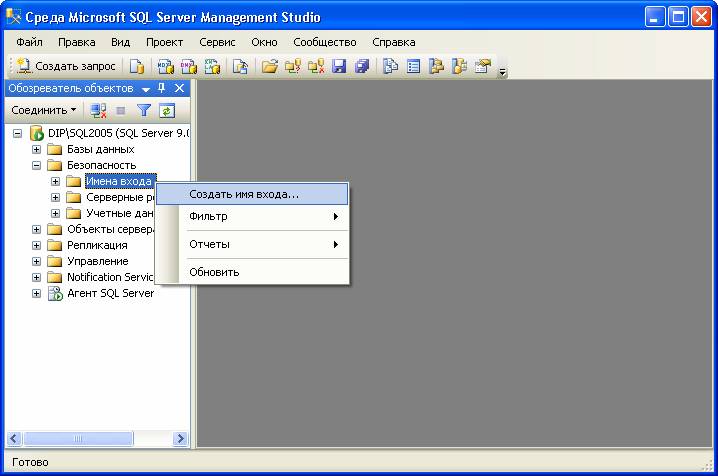Open the Фильтр submenu

point(208,217)
